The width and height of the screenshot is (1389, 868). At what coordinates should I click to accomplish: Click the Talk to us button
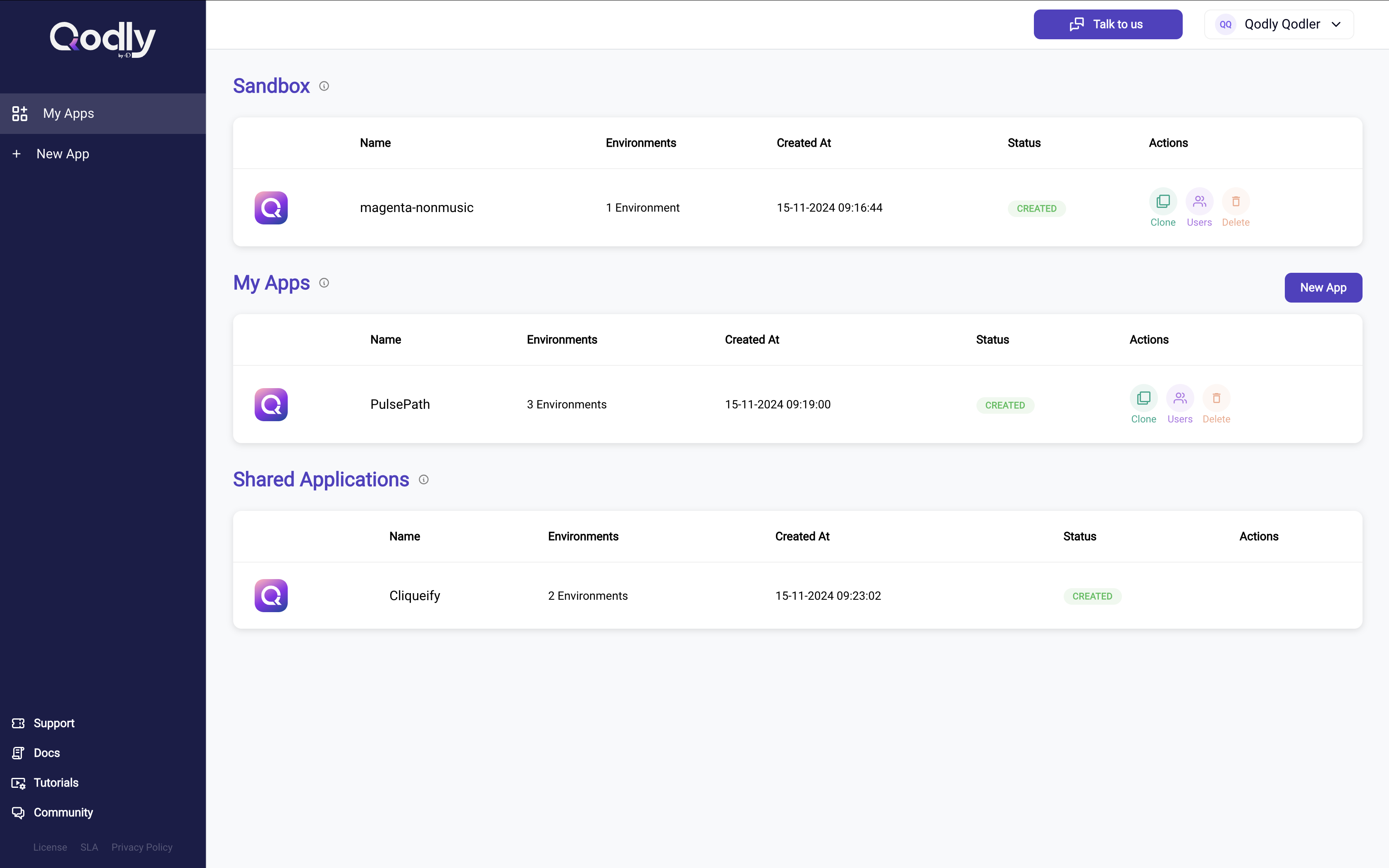(x=1108, y=24)
